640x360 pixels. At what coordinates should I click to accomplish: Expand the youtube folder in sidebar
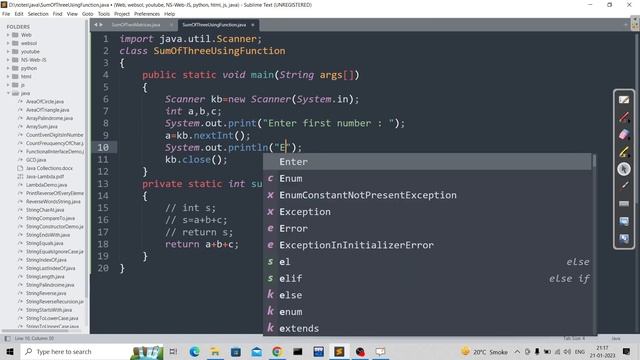point(8,52)
